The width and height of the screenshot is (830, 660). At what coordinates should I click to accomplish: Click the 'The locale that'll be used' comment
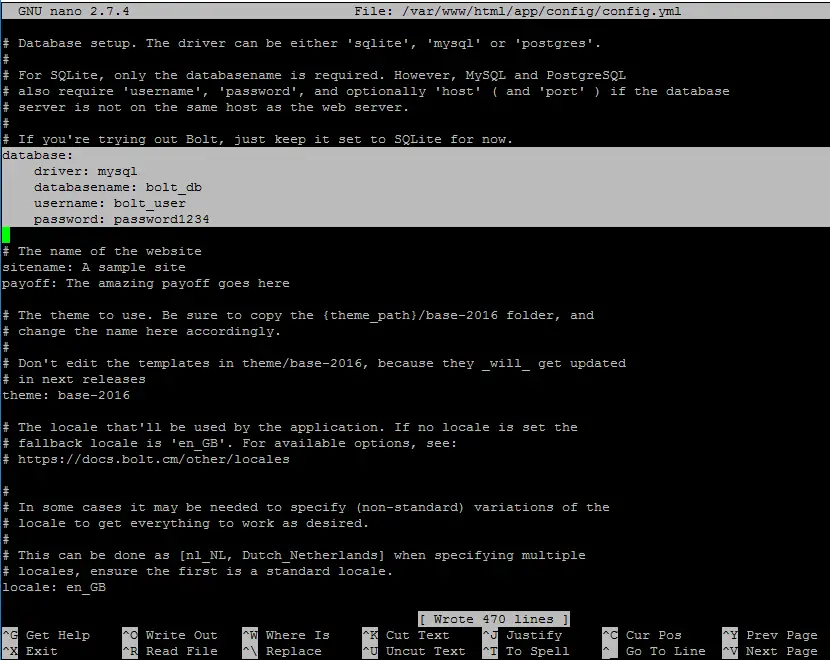290,427
